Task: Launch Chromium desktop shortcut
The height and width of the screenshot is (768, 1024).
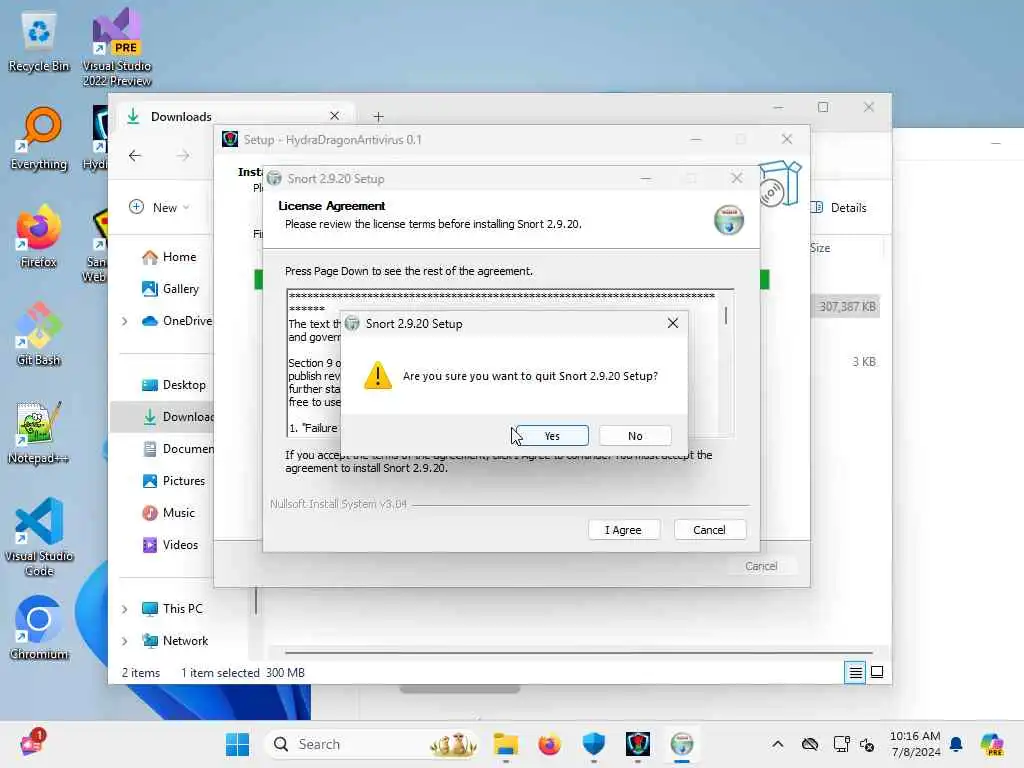Action: tap(39, 628)
